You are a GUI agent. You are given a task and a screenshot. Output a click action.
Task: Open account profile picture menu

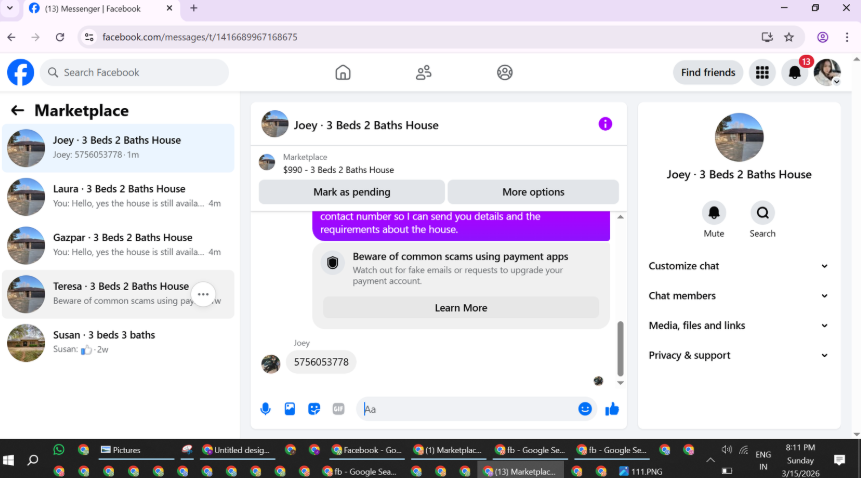pos(827,72)
